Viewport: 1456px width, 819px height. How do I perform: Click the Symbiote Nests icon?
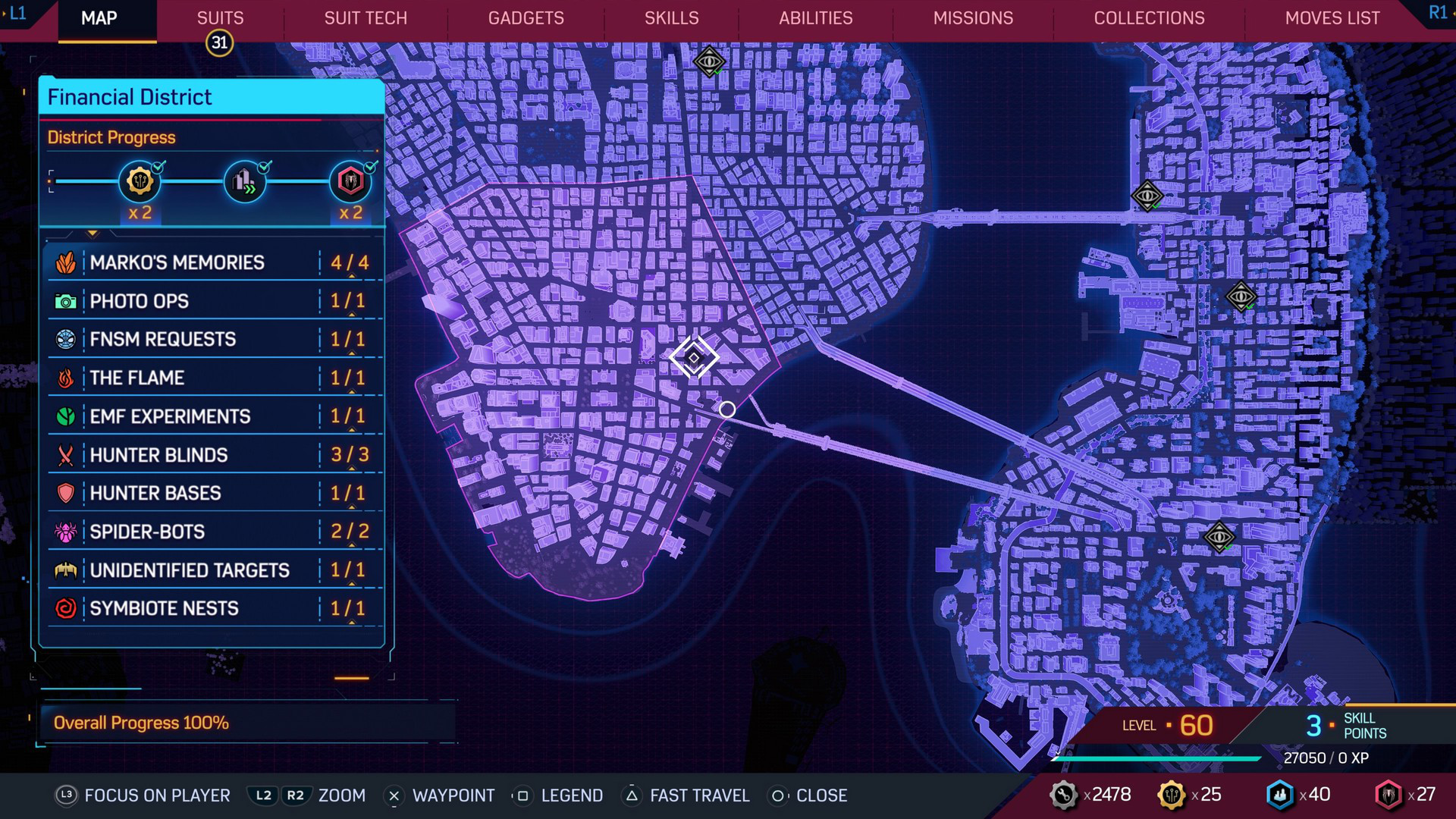coord(66,608)
